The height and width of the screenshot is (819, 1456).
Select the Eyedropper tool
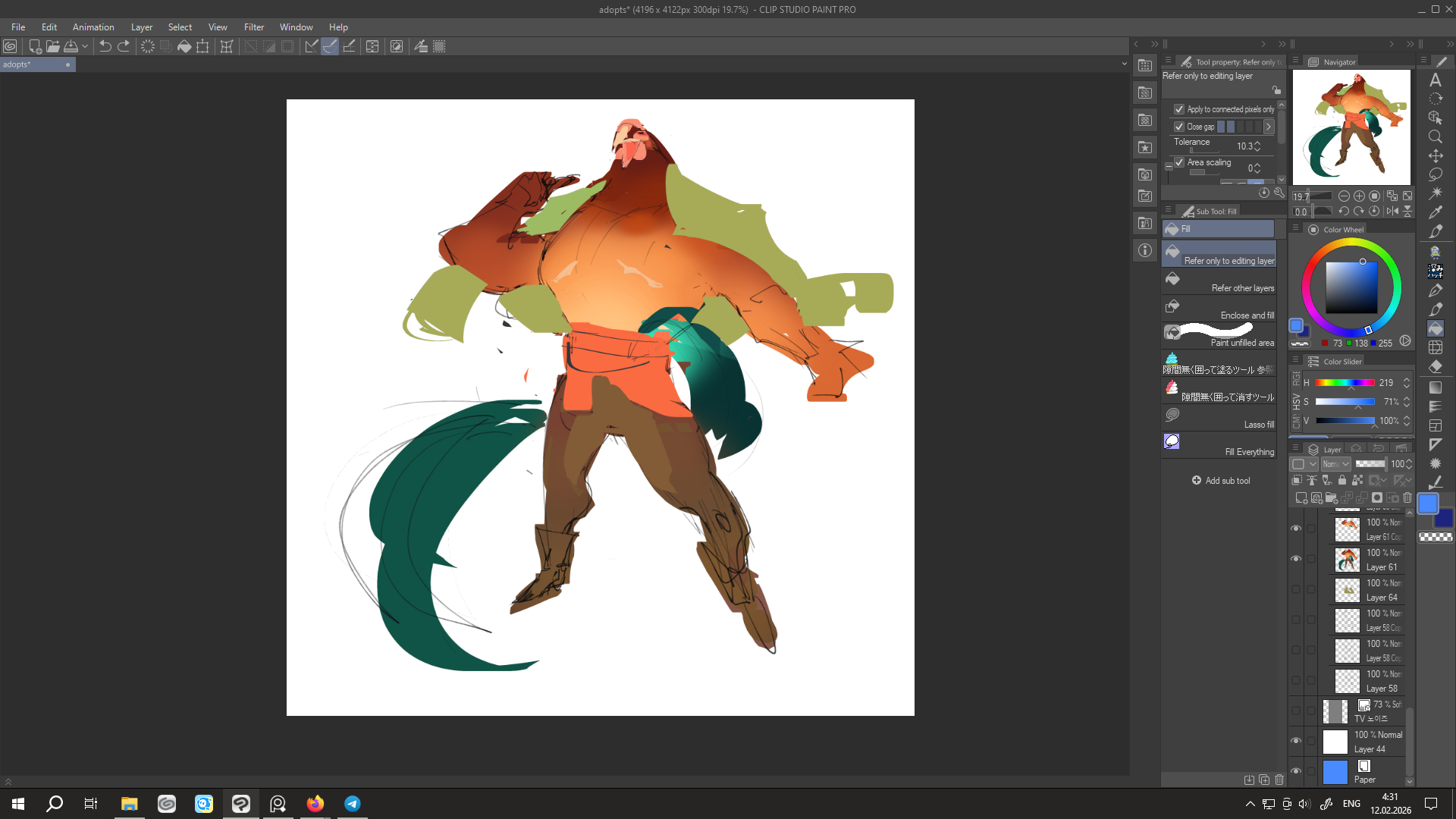click(x=1435, y=213)
